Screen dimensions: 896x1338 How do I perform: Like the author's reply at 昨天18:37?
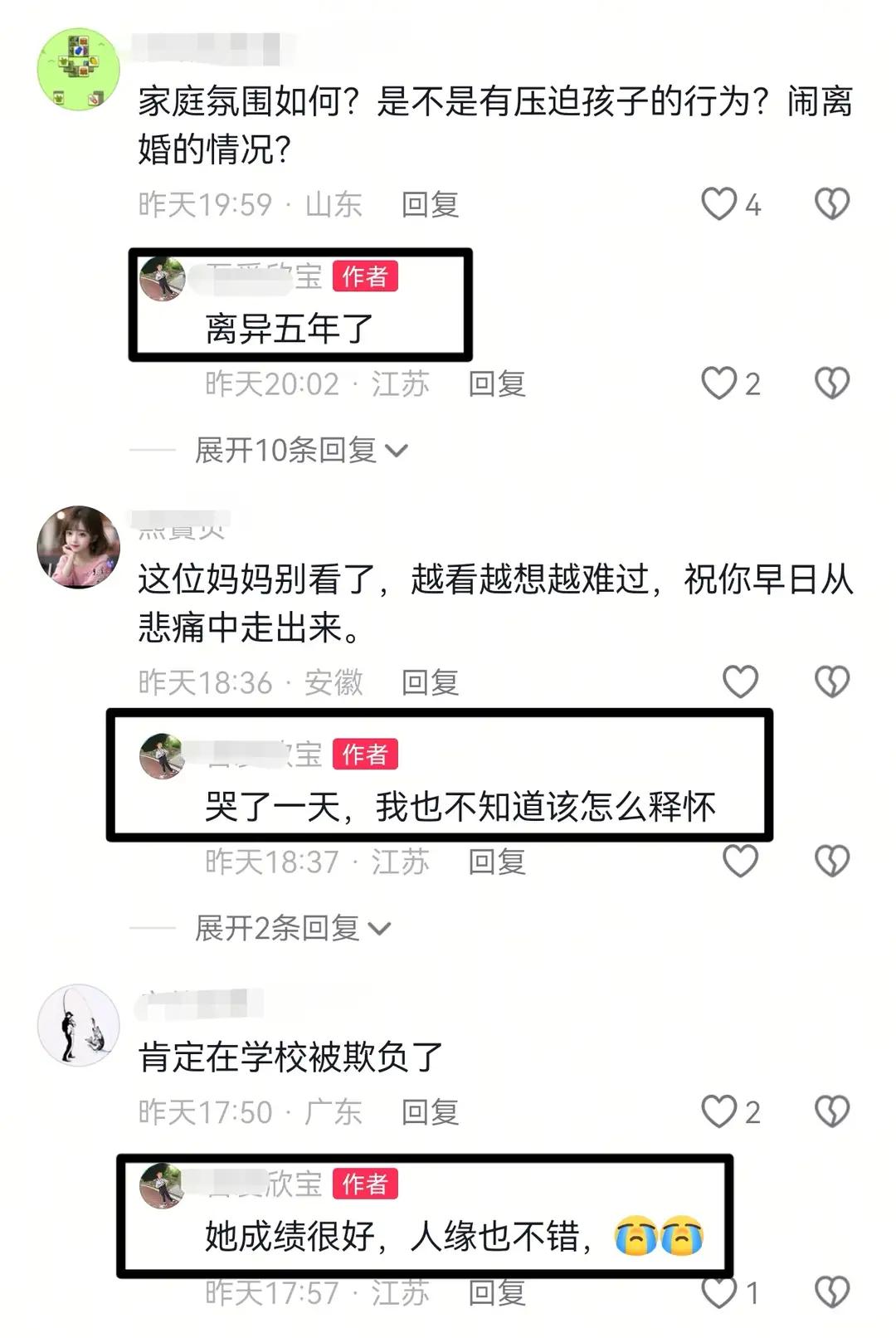click(740, 861)
